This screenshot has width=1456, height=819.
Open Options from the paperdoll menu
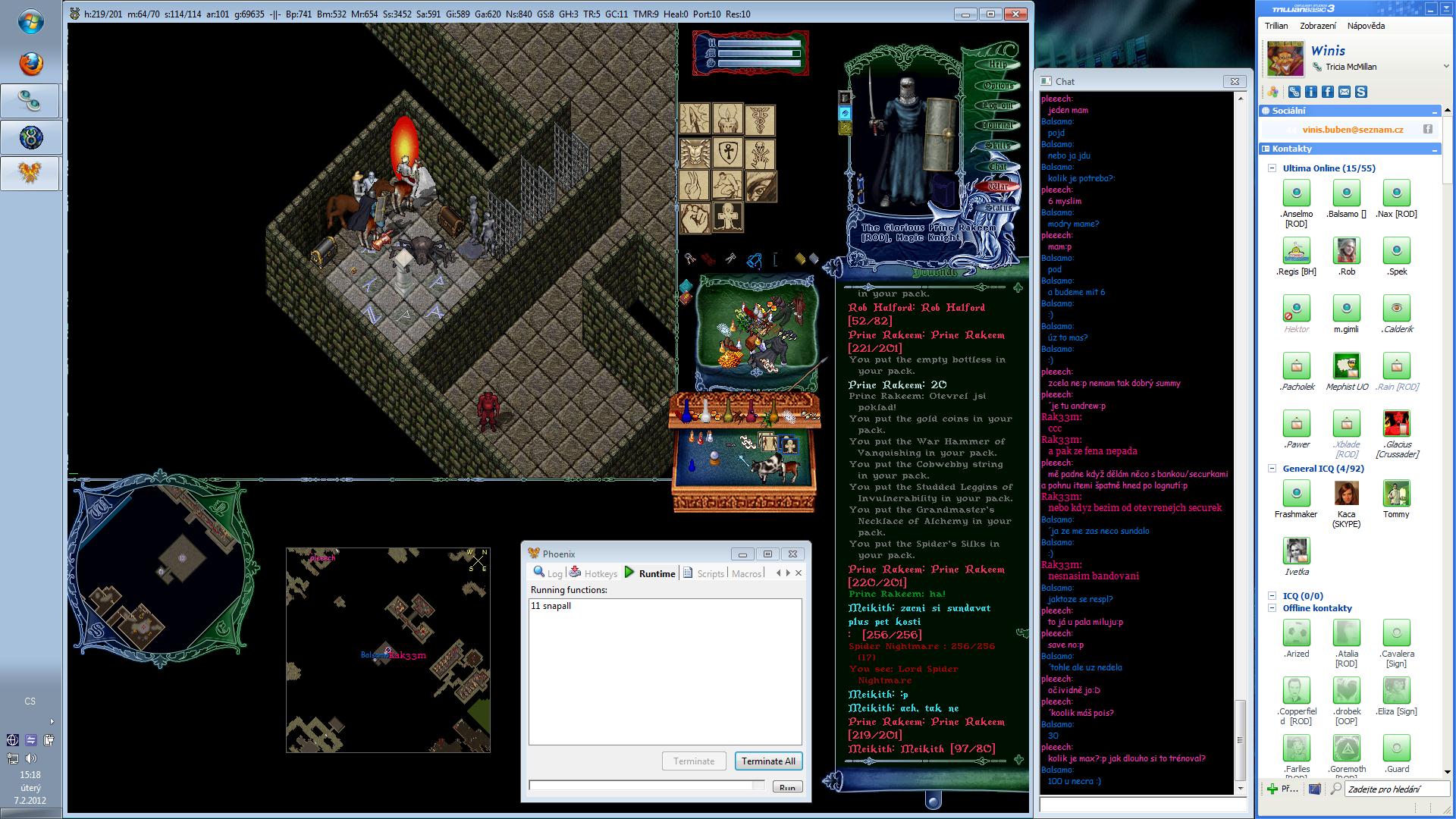coord(999,85)
